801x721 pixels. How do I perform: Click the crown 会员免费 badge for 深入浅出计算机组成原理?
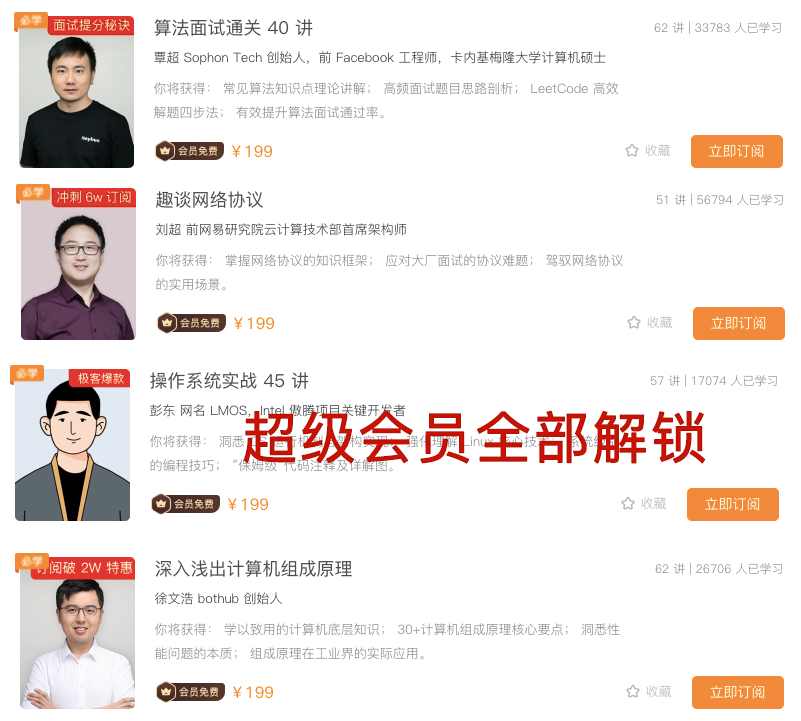coord(191,692)
